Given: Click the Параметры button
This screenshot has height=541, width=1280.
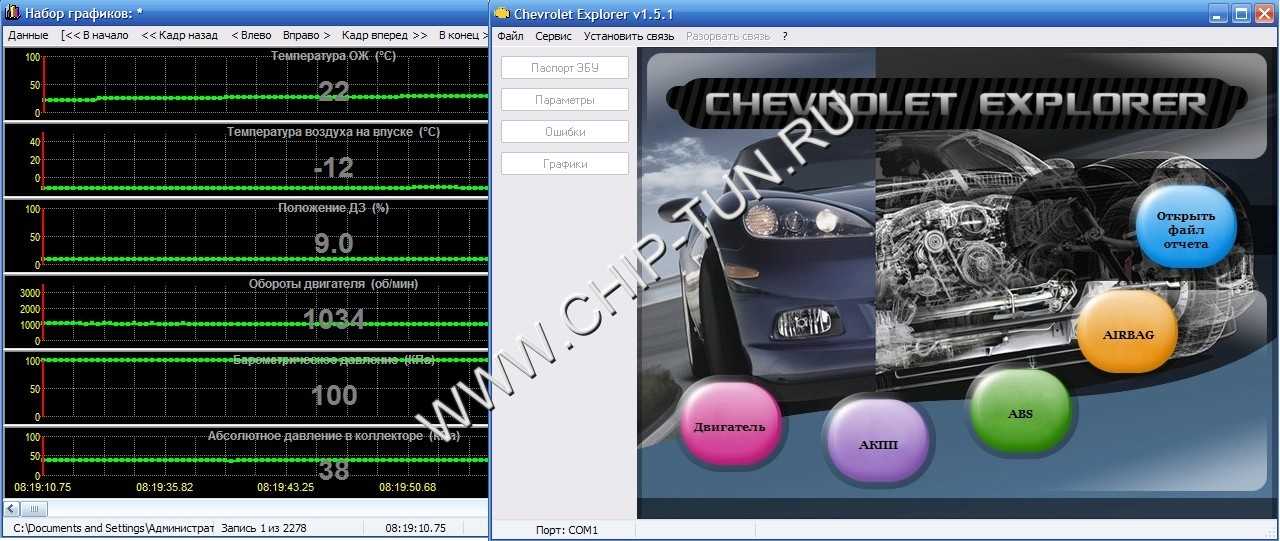Looking at the screenshot, I should [x=565, y=100].
